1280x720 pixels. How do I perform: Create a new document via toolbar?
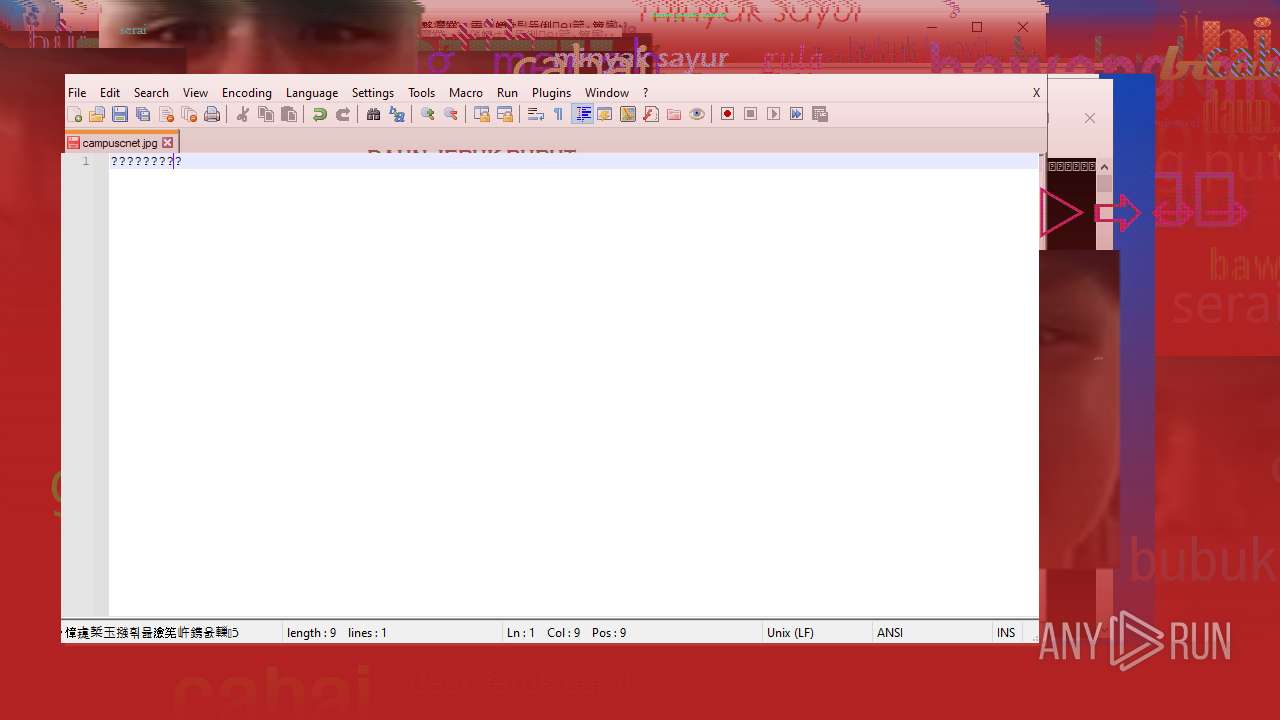(x=74, y=114)
